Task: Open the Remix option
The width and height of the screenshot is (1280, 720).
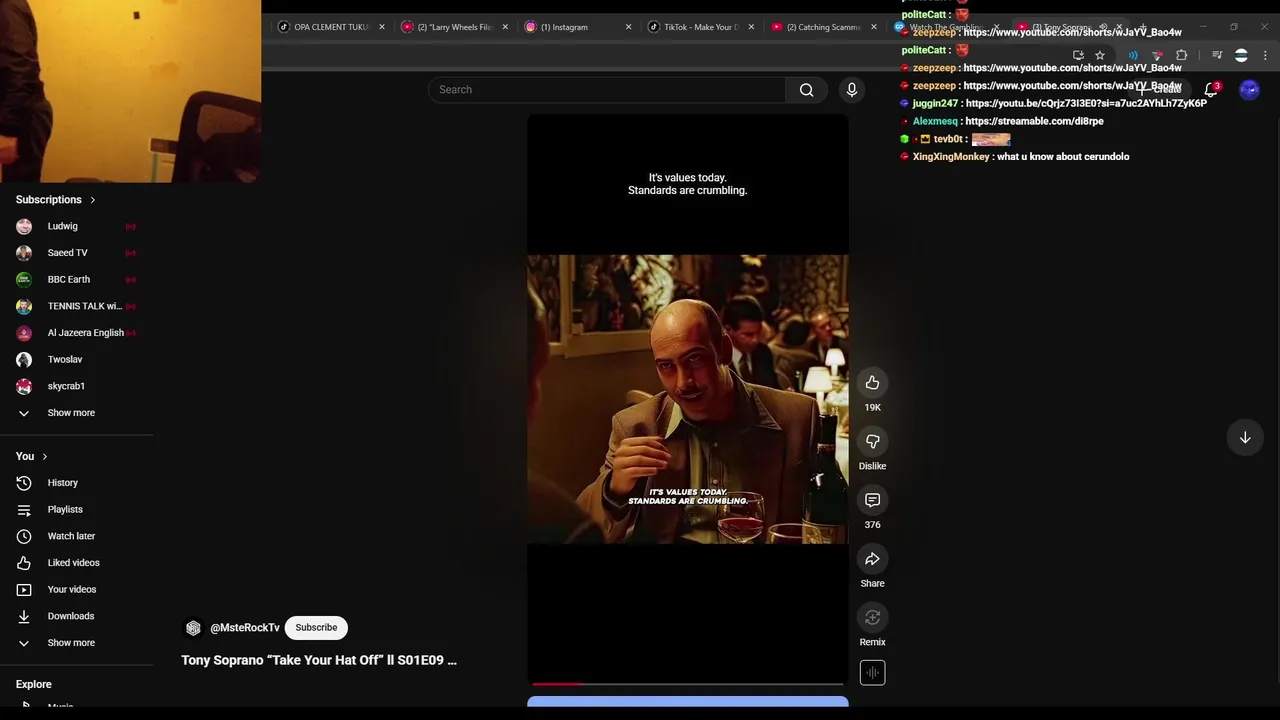Action: [872, 618]
